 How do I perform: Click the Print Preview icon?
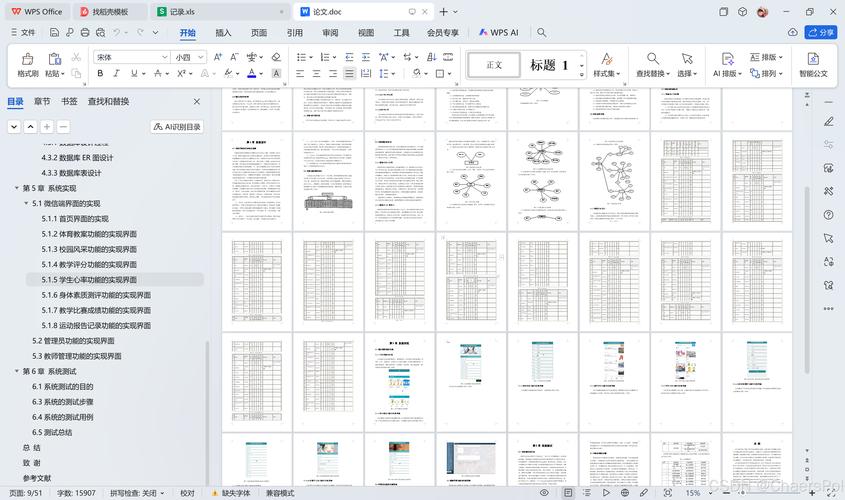tap(100, 32)
